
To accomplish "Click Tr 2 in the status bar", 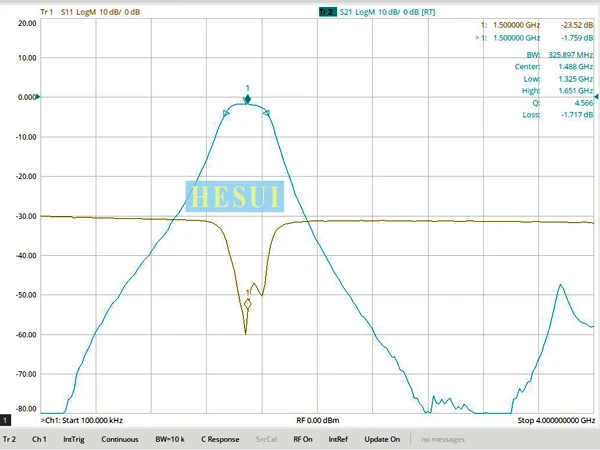I will click(x=10, y=439).
